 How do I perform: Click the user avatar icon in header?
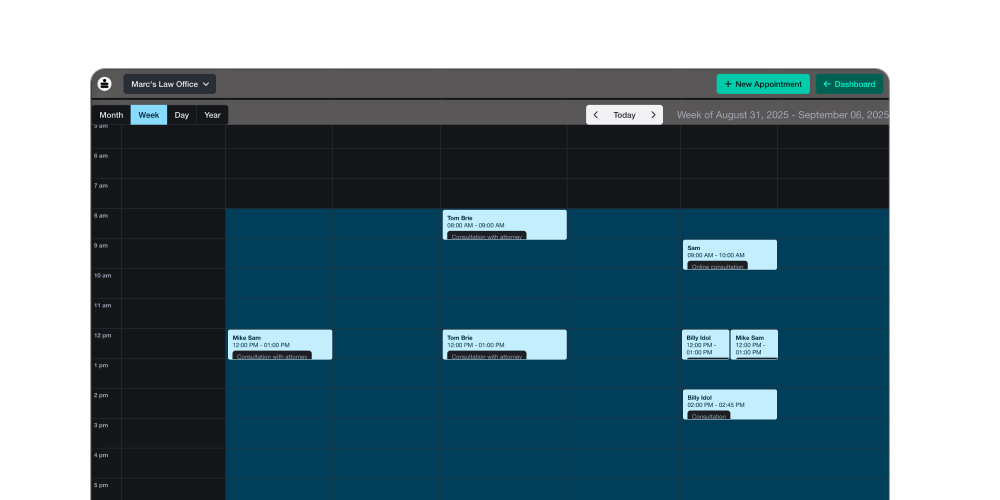[x=104, y=84]
